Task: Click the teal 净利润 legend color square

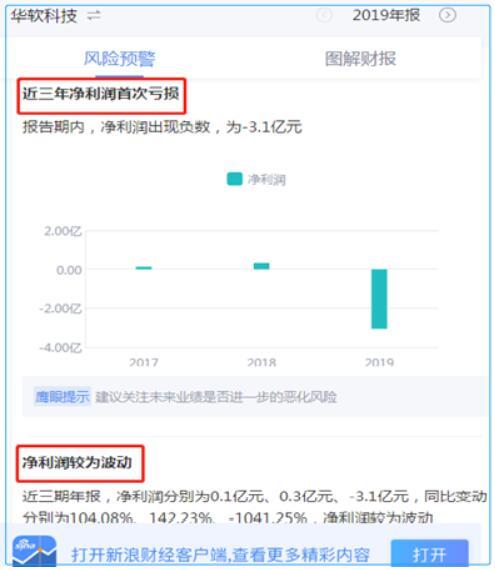Action: 234,179
